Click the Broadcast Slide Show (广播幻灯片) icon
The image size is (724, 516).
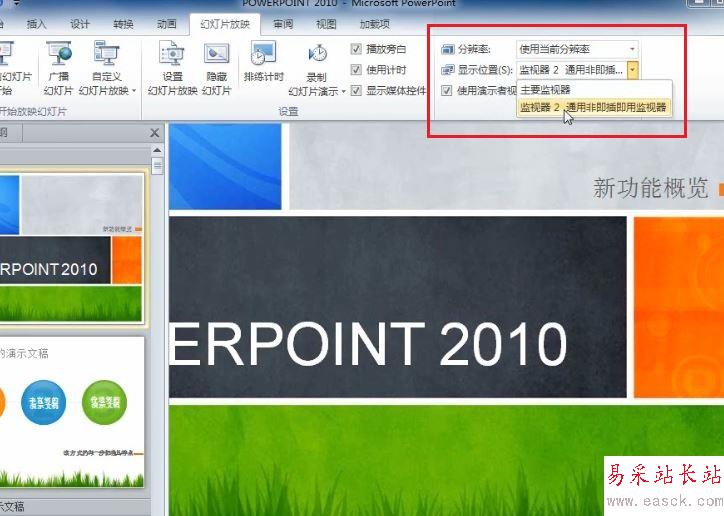point(59,54)
